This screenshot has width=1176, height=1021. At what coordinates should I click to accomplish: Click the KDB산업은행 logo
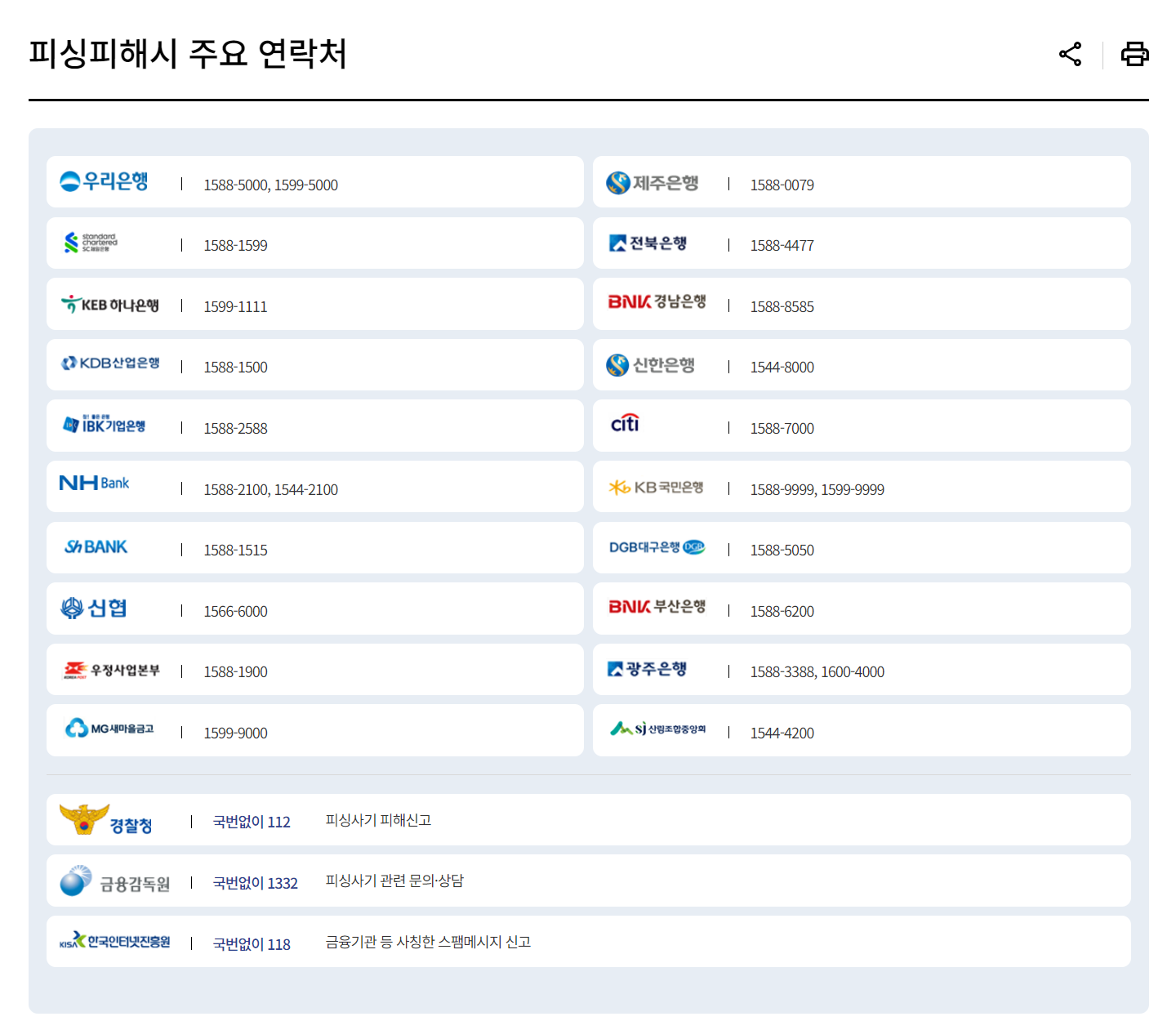[x=111, y=363]
